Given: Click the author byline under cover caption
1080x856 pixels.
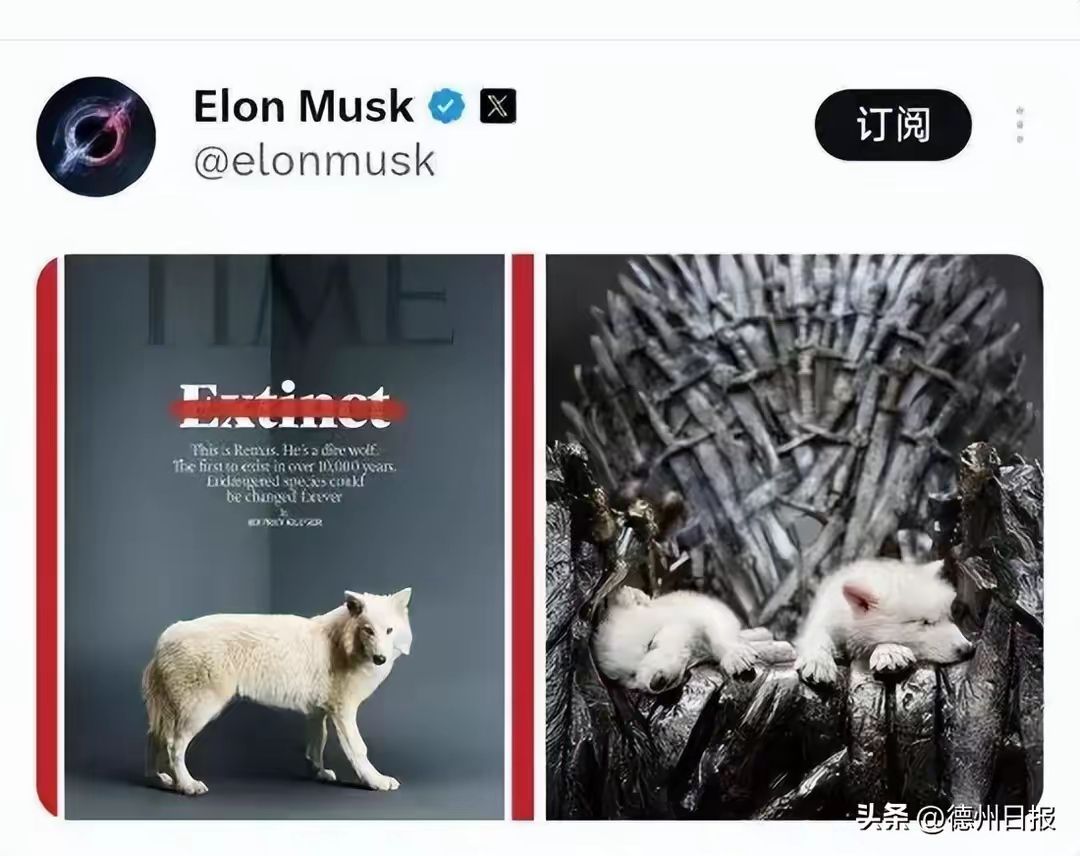Looking at the screenshot, I should (284, 522).
